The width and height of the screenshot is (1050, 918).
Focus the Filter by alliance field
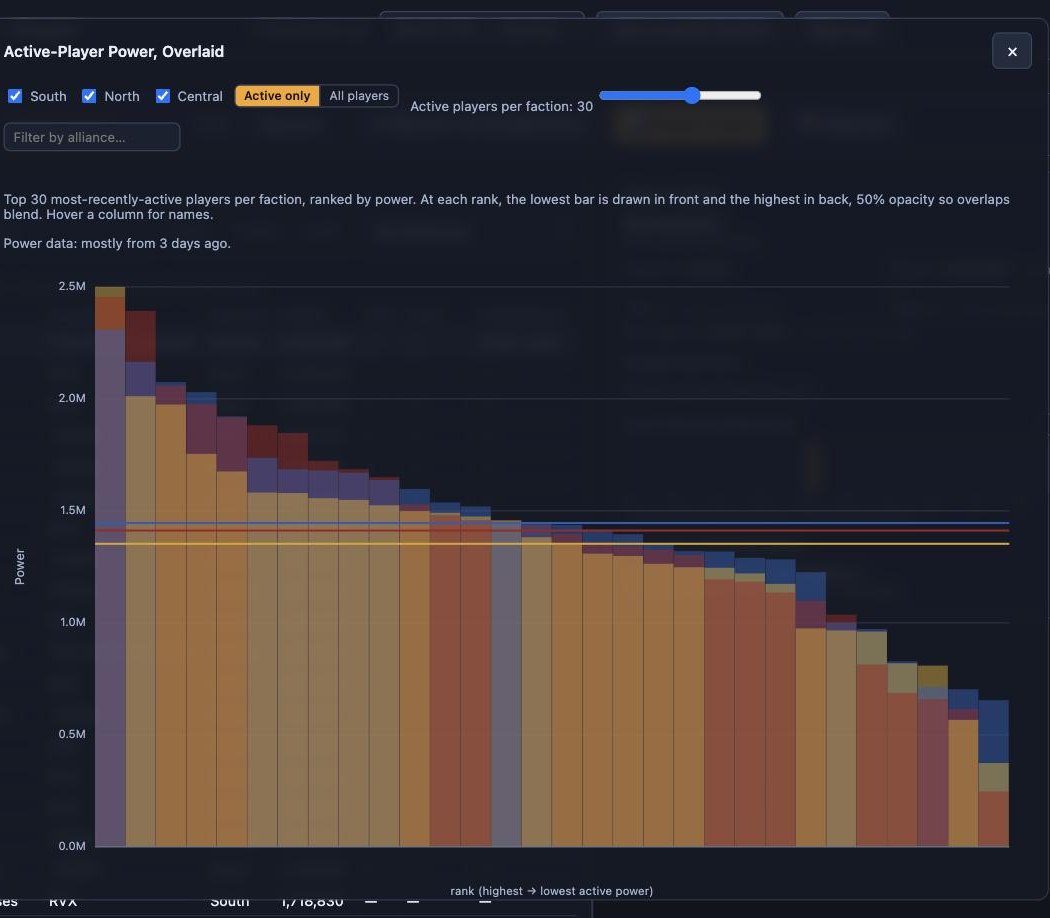point(92,137)
